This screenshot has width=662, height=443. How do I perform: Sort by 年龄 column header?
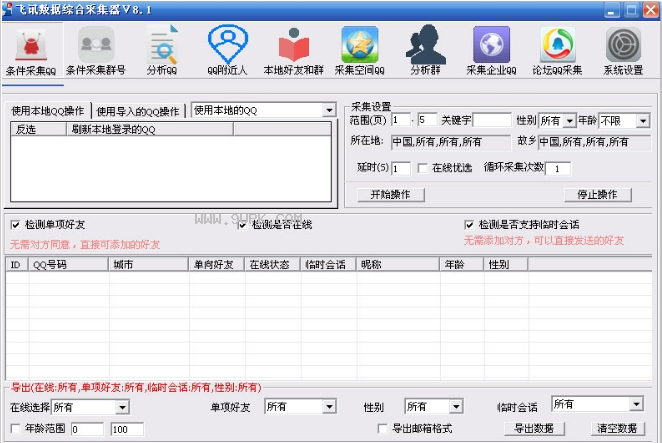click(462, 265)
